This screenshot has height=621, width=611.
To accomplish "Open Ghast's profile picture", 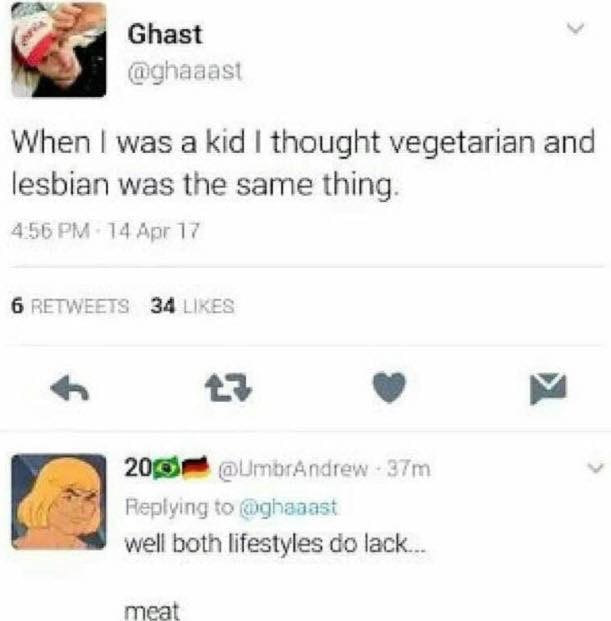I will click(59, 50).
